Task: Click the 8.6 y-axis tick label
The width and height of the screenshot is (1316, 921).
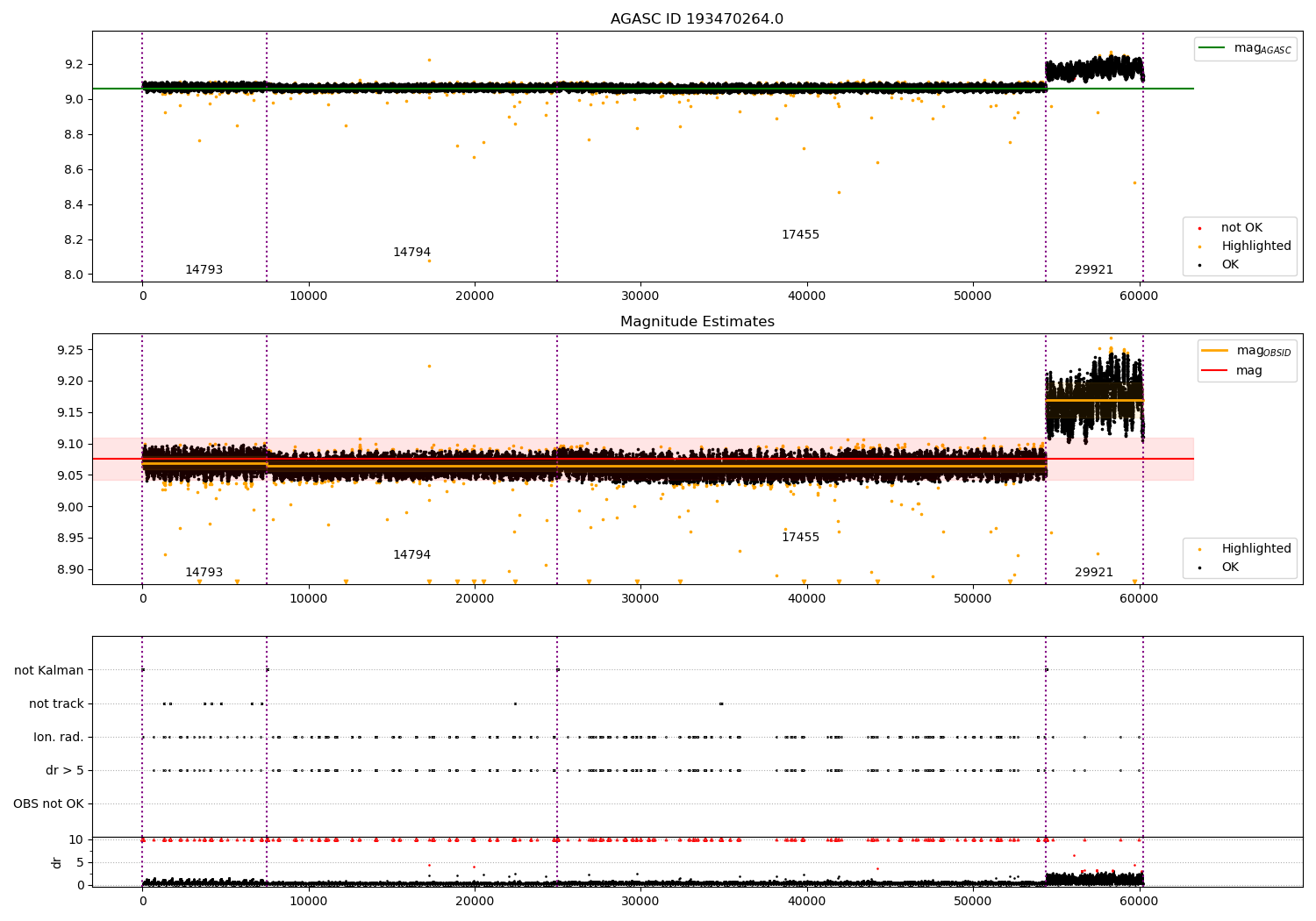Action: point(74,169)
